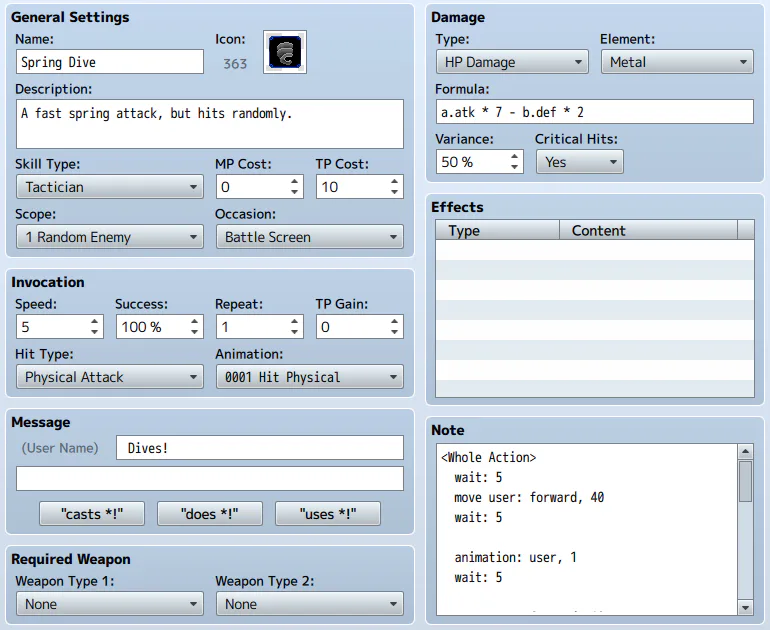Image resolution: width=770 pixels, height=630 pixels.
Task: Open the Skill Type dropdown showing Tactician
Action: pyautogui.click(x=110, y=187)
